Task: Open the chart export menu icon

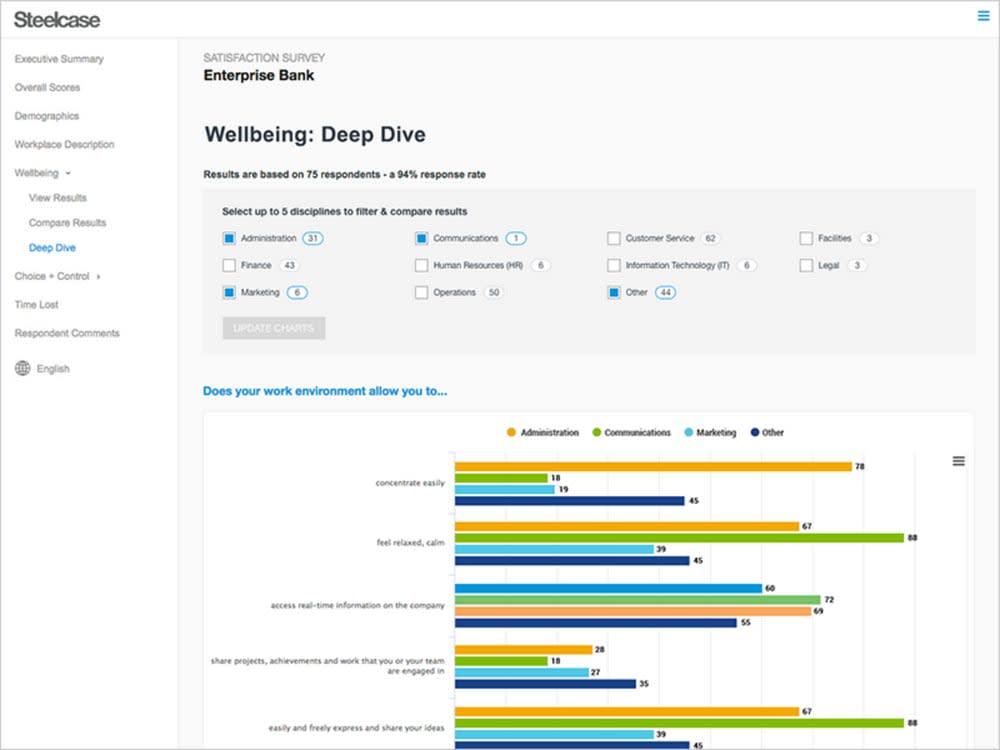Action: tap(958, 461)
